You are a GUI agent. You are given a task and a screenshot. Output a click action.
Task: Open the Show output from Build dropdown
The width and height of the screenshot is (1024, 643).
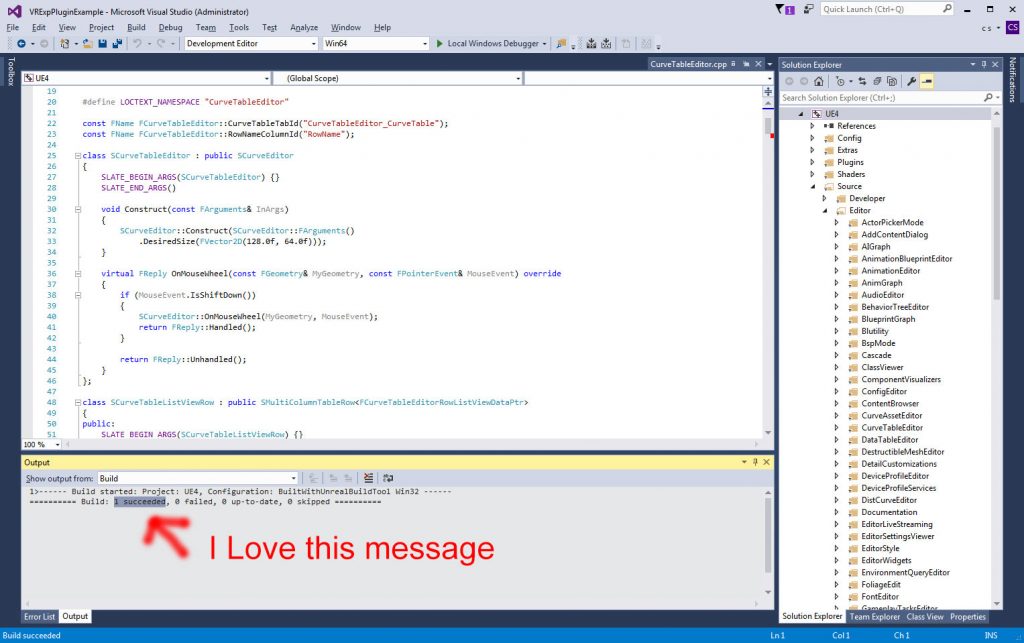(x=198, y=478)
